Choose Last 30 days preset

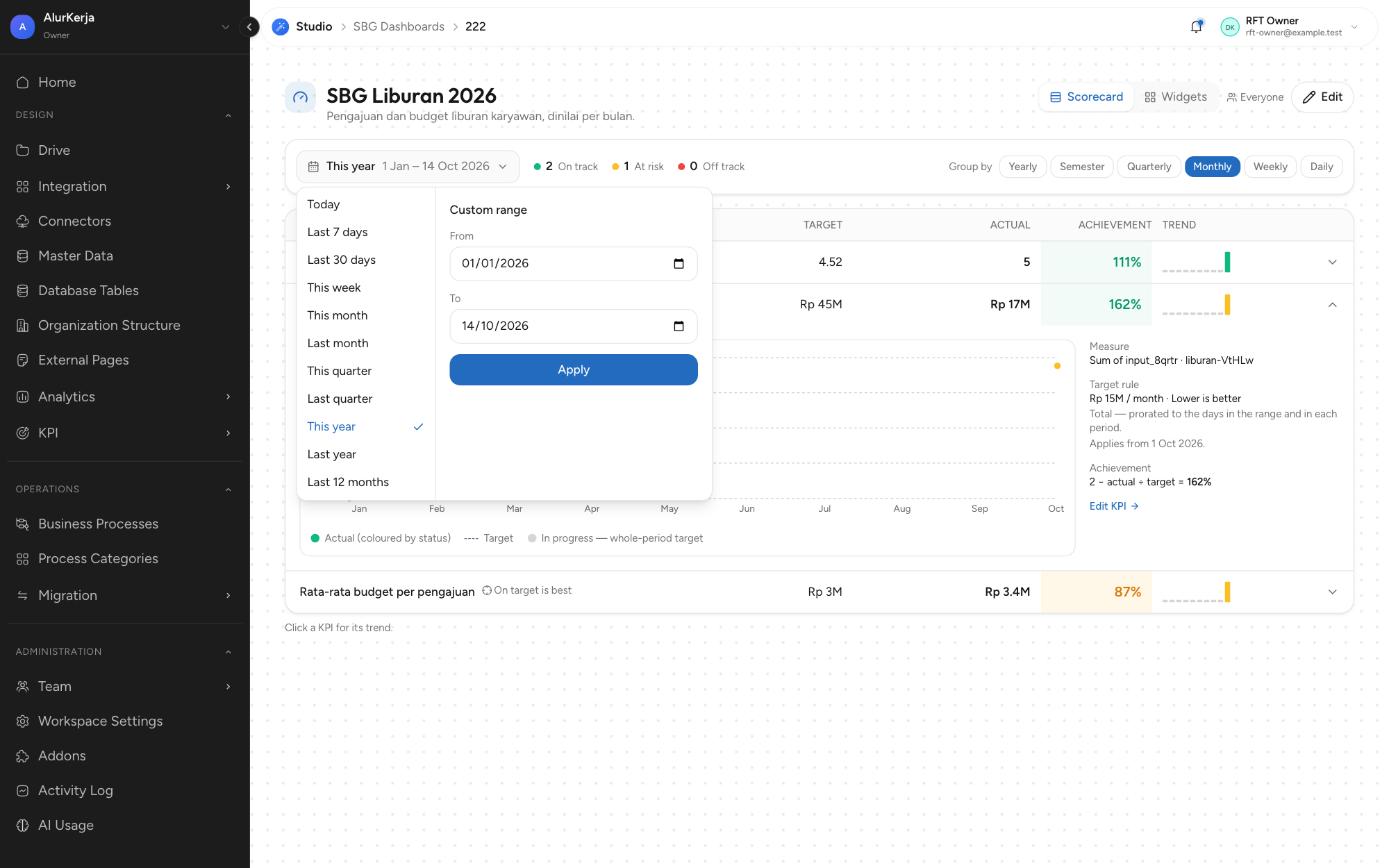(x=365, y=260)
